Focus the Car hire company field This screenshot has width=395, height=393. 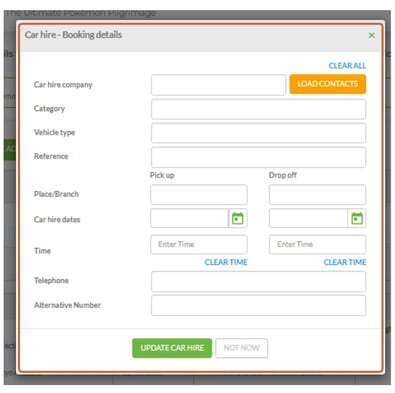[x=218, y=85]
